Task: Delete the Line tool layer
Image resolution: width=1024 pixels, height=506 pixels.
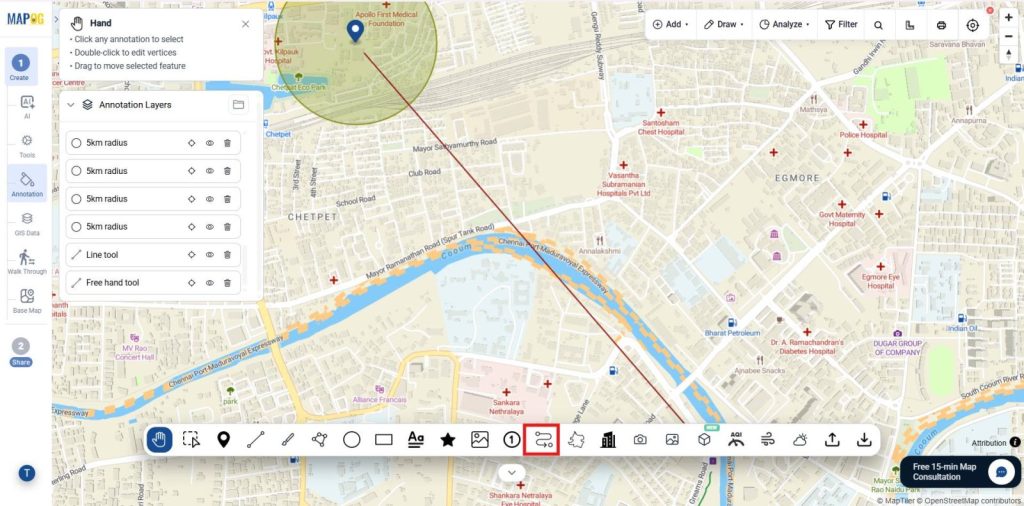Action: (227, 255)
